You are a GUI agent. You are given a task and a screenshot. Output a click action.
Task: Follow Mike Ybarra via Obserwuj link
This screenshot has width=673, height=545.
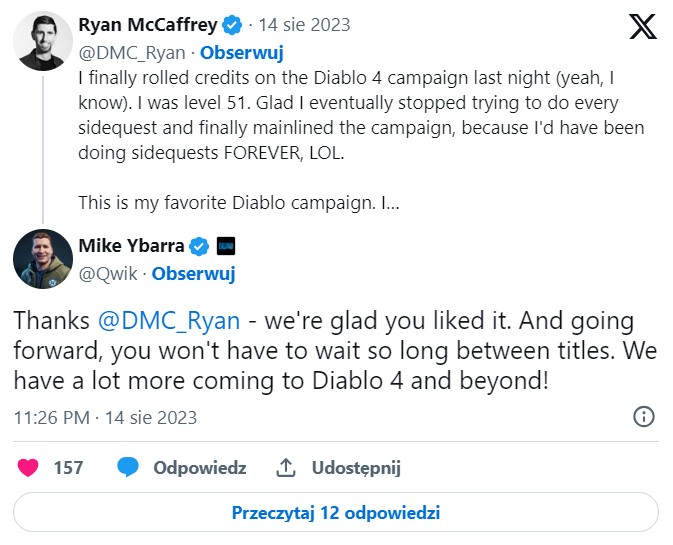coord(193,273)
